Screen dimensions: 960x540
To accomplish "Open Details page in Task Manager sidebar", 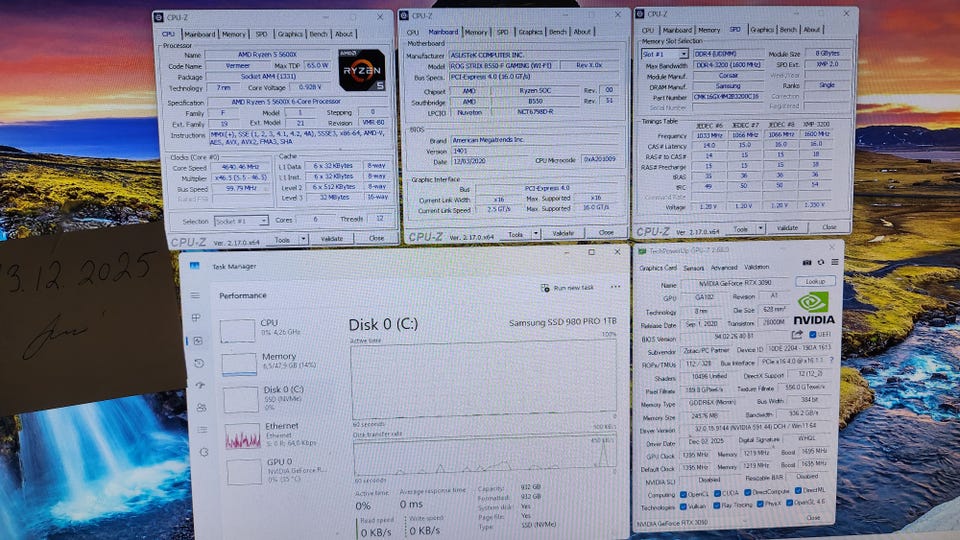I will pyautogui.click(x=203, y=430).
